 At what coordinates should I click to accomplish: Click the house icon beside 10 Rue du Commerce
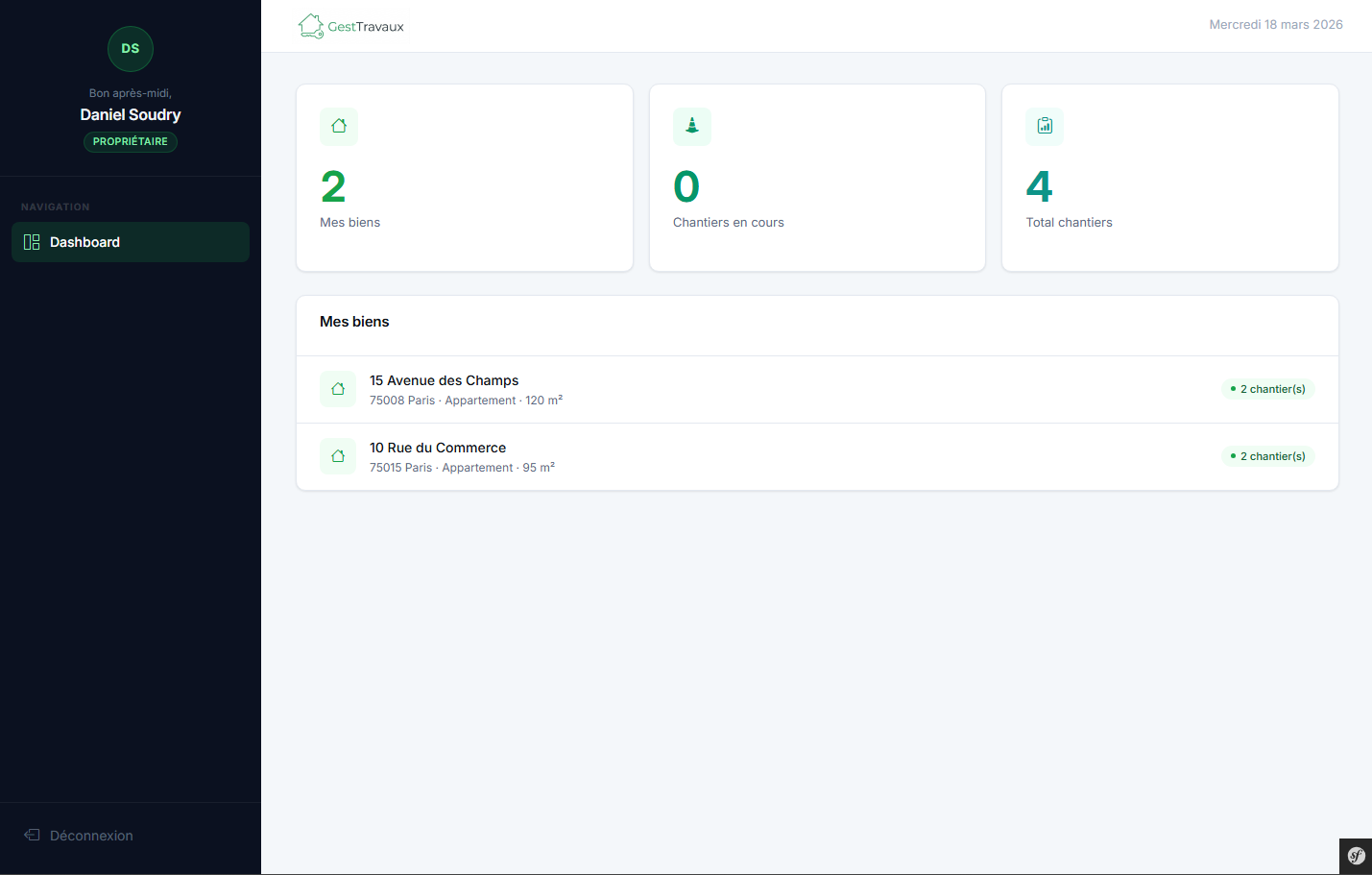point(338,456)
